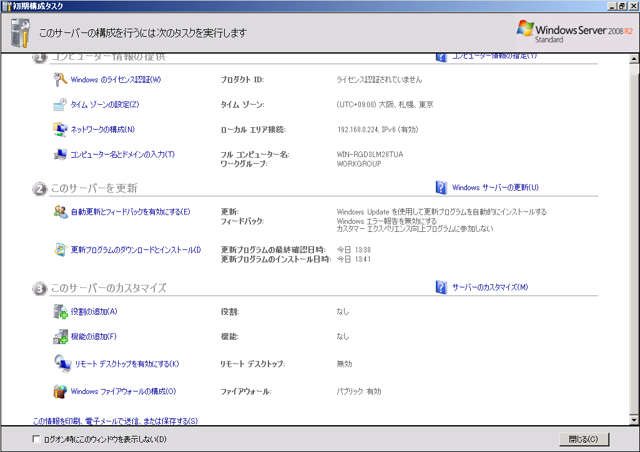Click the section heading このサーバーを更新
The height and width of the screenshot is (452, 640).
[94, 188]
